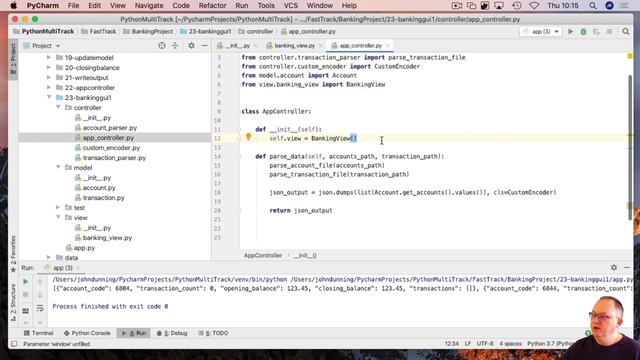640x360 pixels.
Task: Open the Navigate menu
Action: coord(149,6)
